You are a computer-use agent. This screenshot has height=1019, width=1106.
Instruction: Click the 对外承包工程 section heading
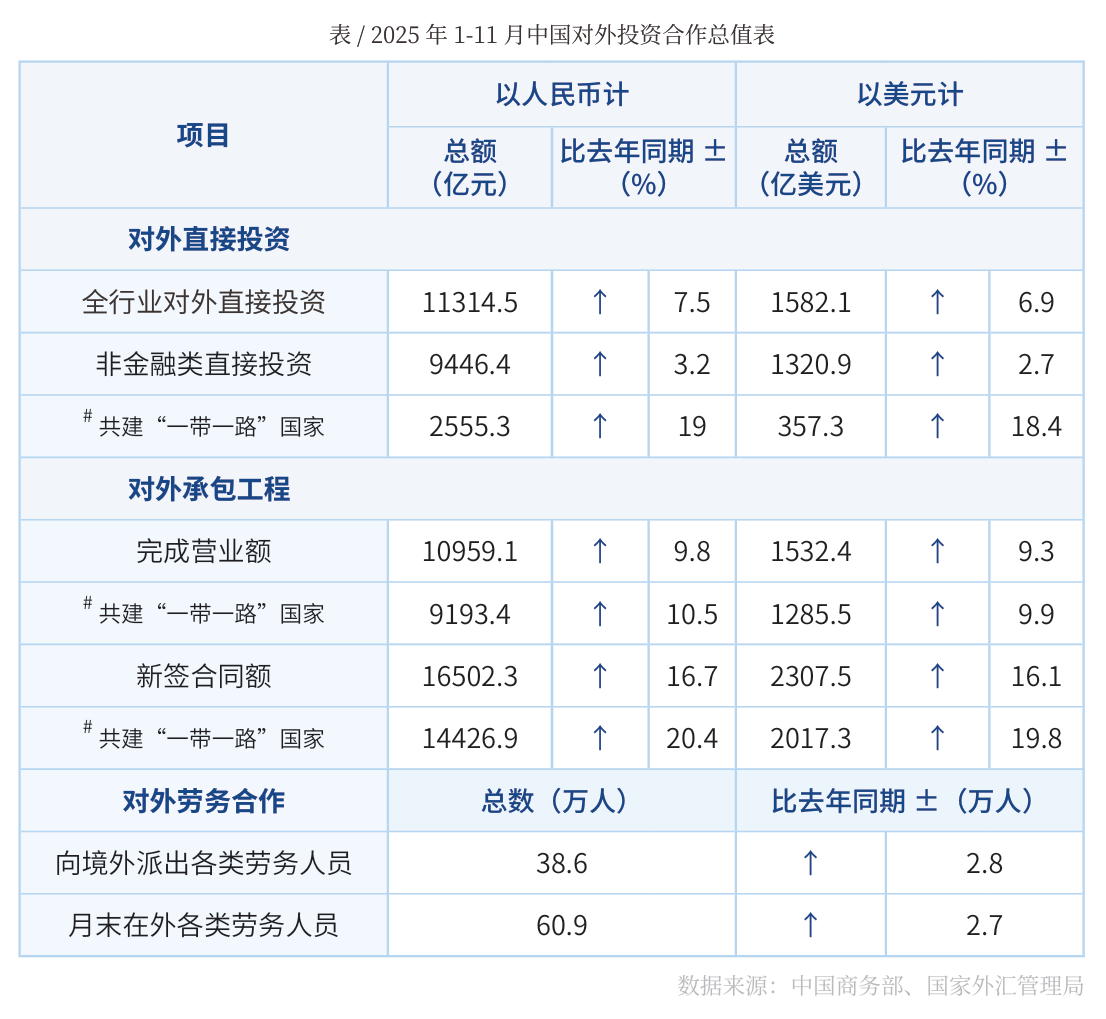coord(209,489)
